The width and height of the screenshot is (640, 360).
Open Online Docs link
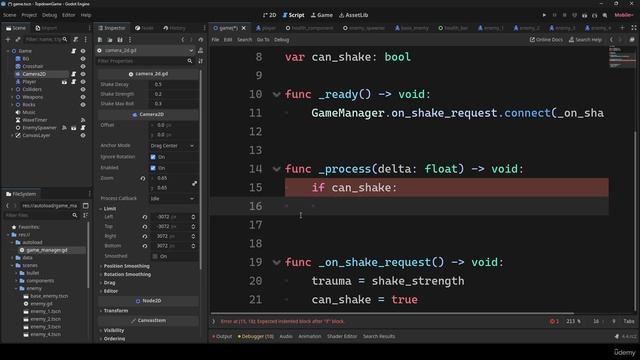pyautogui.click(x=546, y=40)
